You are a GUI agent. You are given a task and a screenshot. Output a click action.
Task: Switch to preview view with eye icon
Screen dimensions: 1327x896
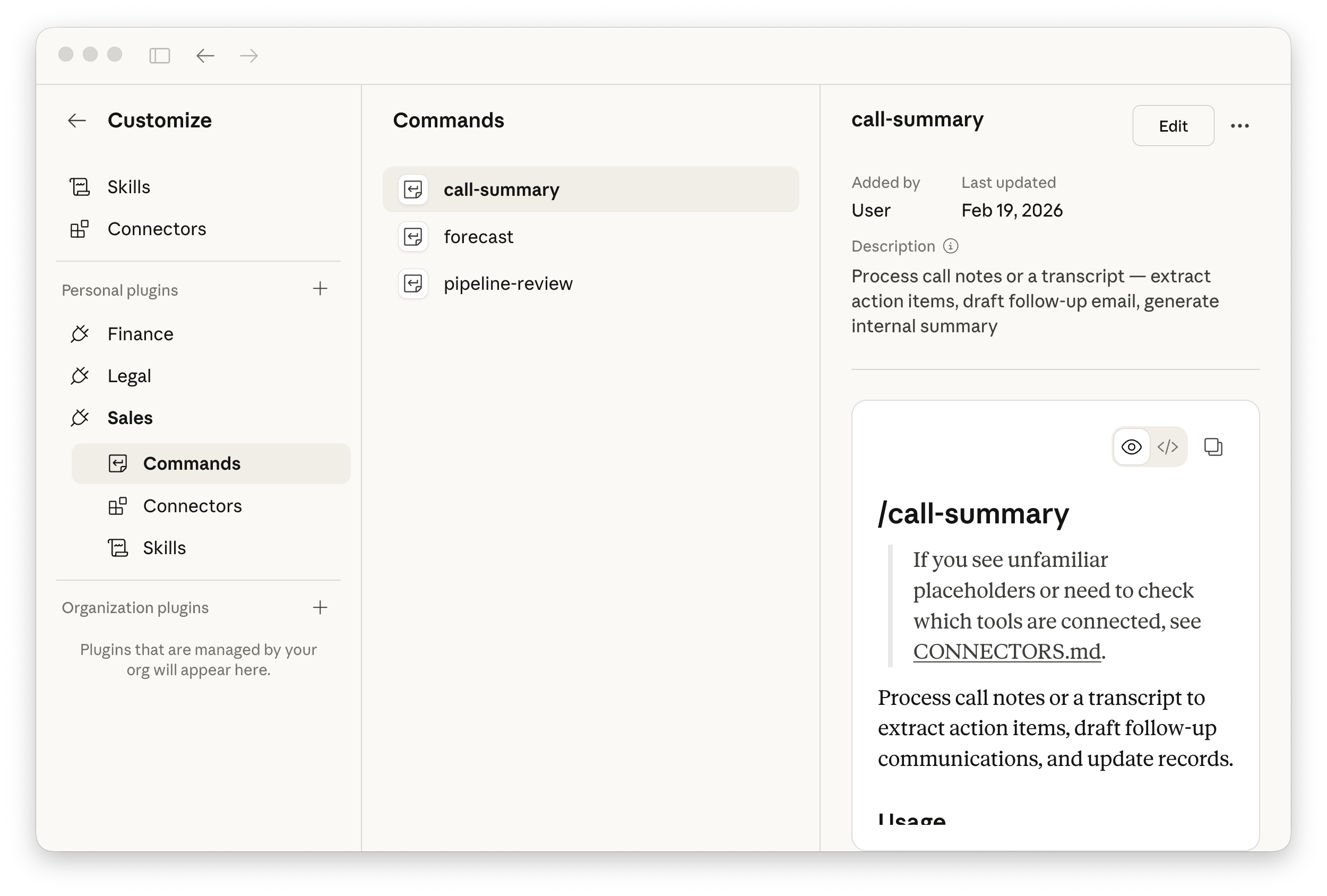coord(1131,446)
